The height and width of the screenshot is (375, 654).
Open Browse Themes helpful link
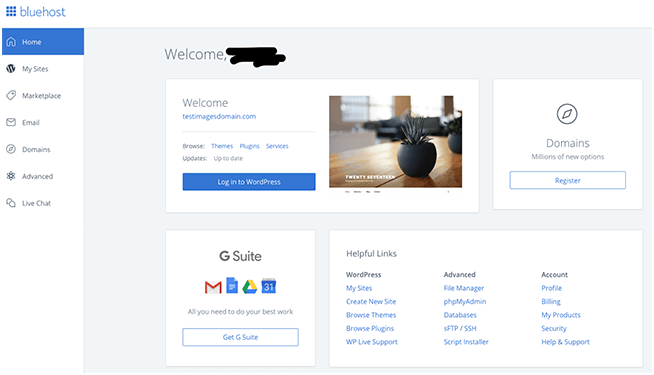371,315
